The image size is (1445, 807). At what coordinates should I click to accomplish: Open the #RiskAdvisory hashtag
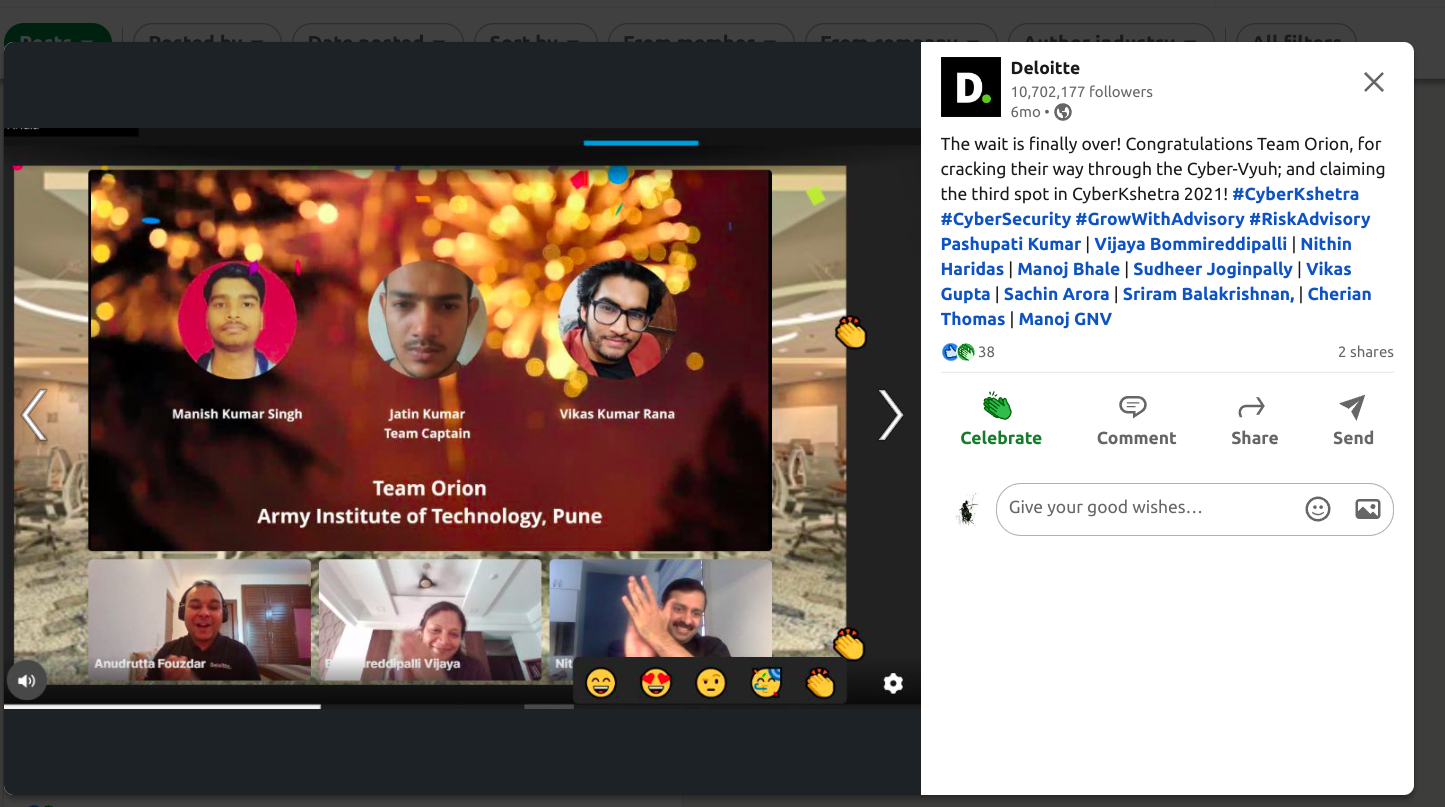tap(1309, 219)
